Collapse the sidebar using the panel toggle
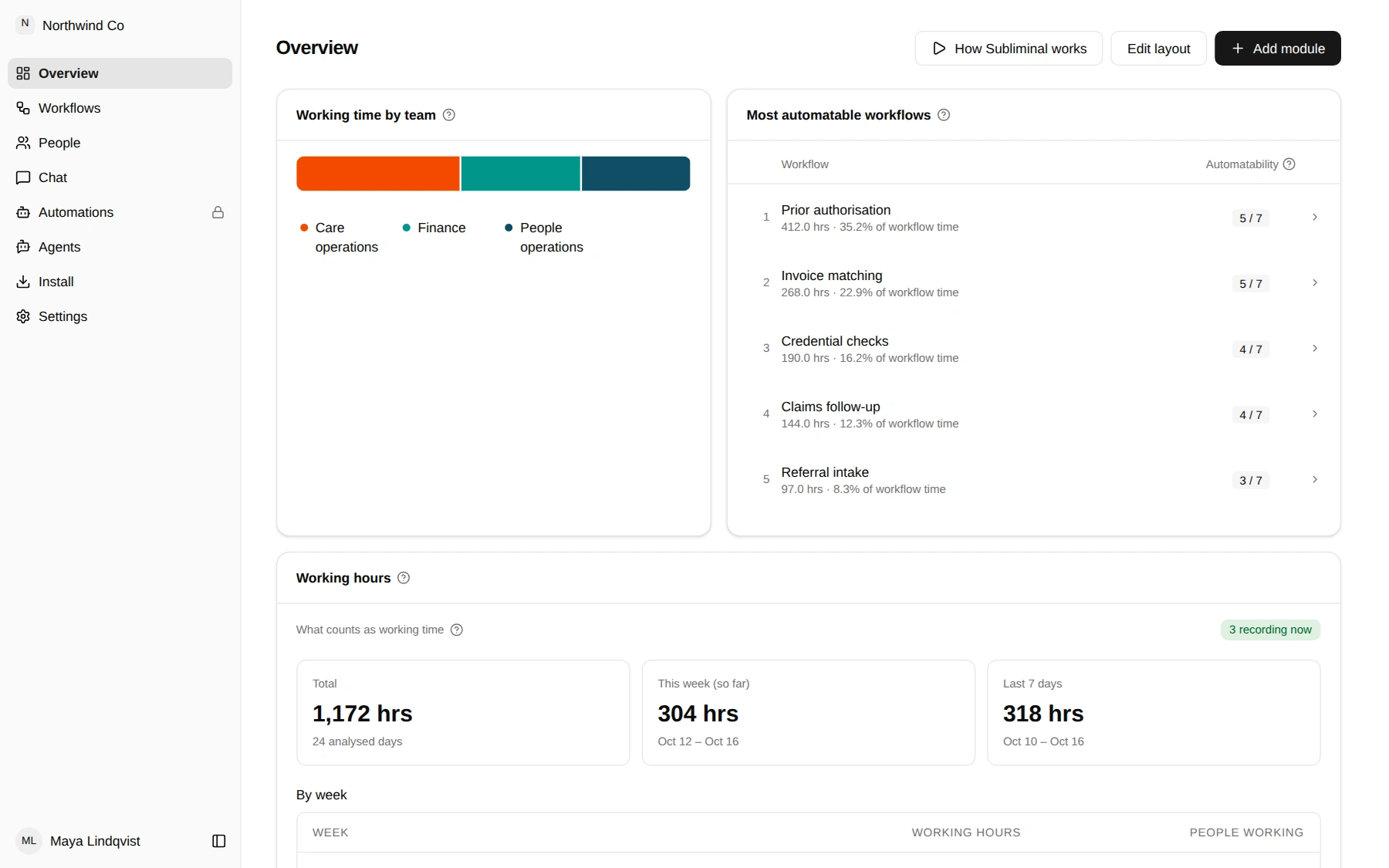 (x=219, y=841)
